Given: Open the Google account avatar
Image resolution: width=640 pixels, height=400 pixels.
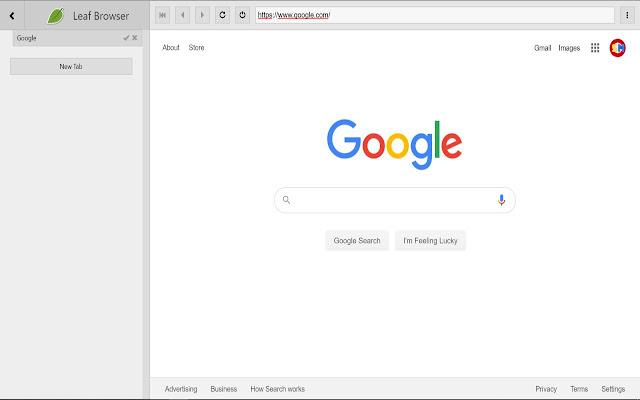Looking at the screenshot, I should 618,48.
